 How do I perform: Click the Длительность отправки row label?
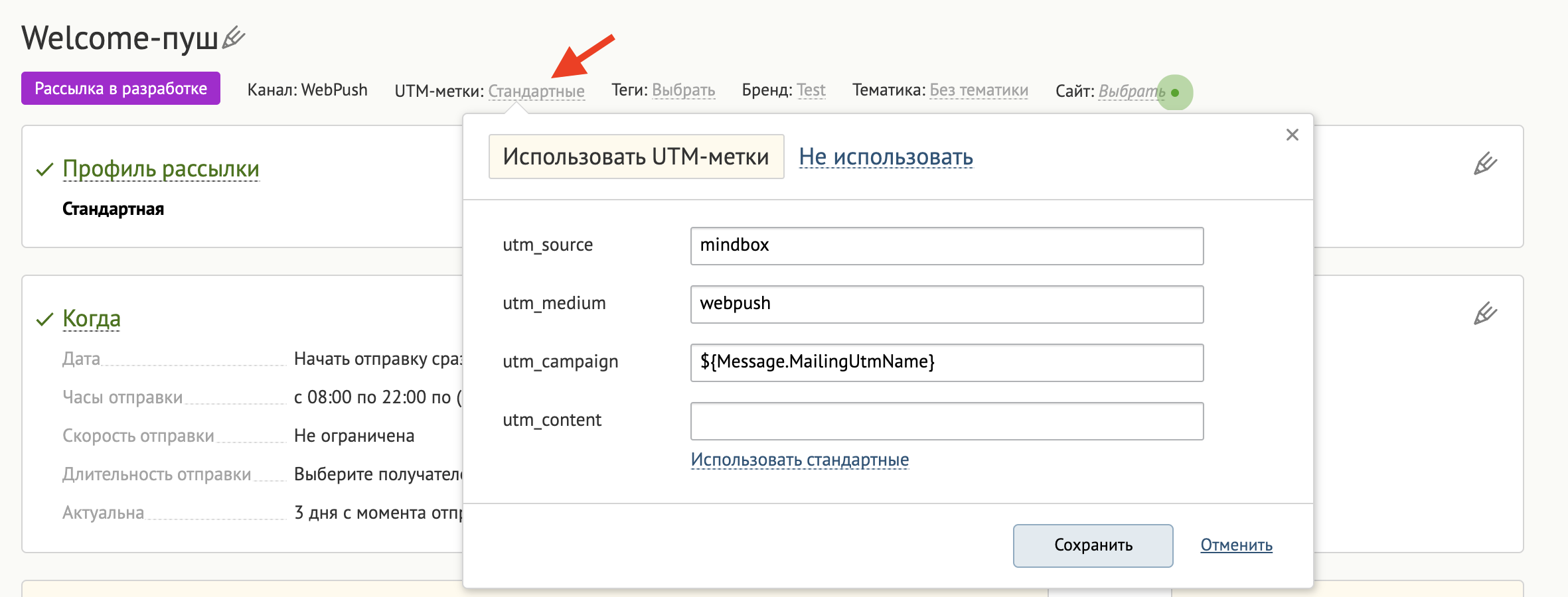coord(157,474)
